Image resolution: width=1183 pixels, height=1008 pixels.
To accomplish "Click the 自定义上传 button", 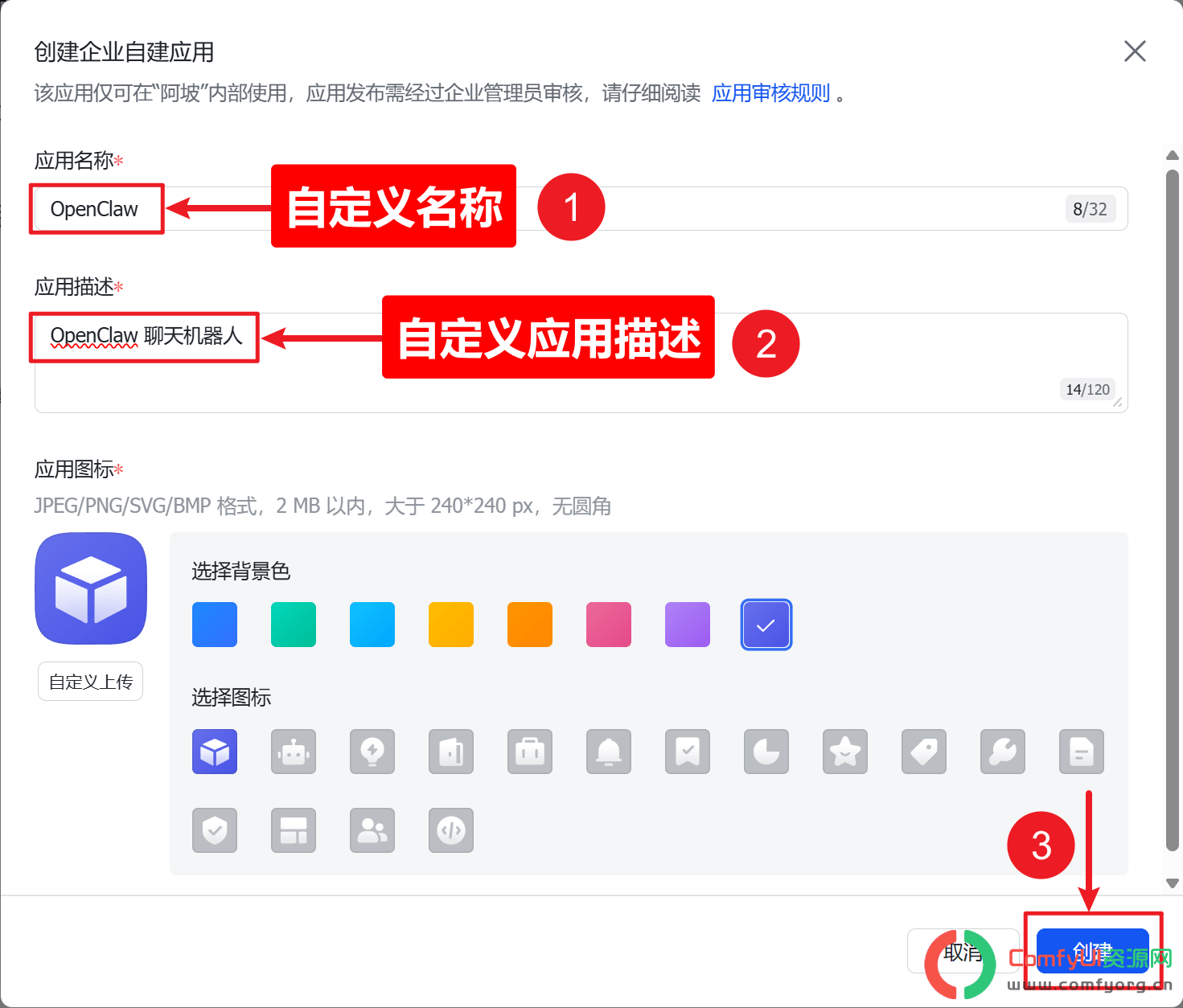I will [91, 682].
